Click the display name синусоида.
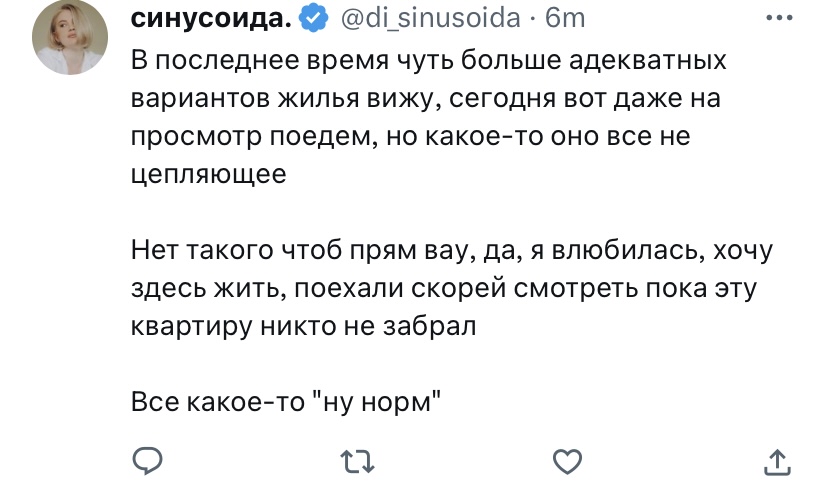Image resolution: width=828 pixels, height=489 pixels. [211, 18]
